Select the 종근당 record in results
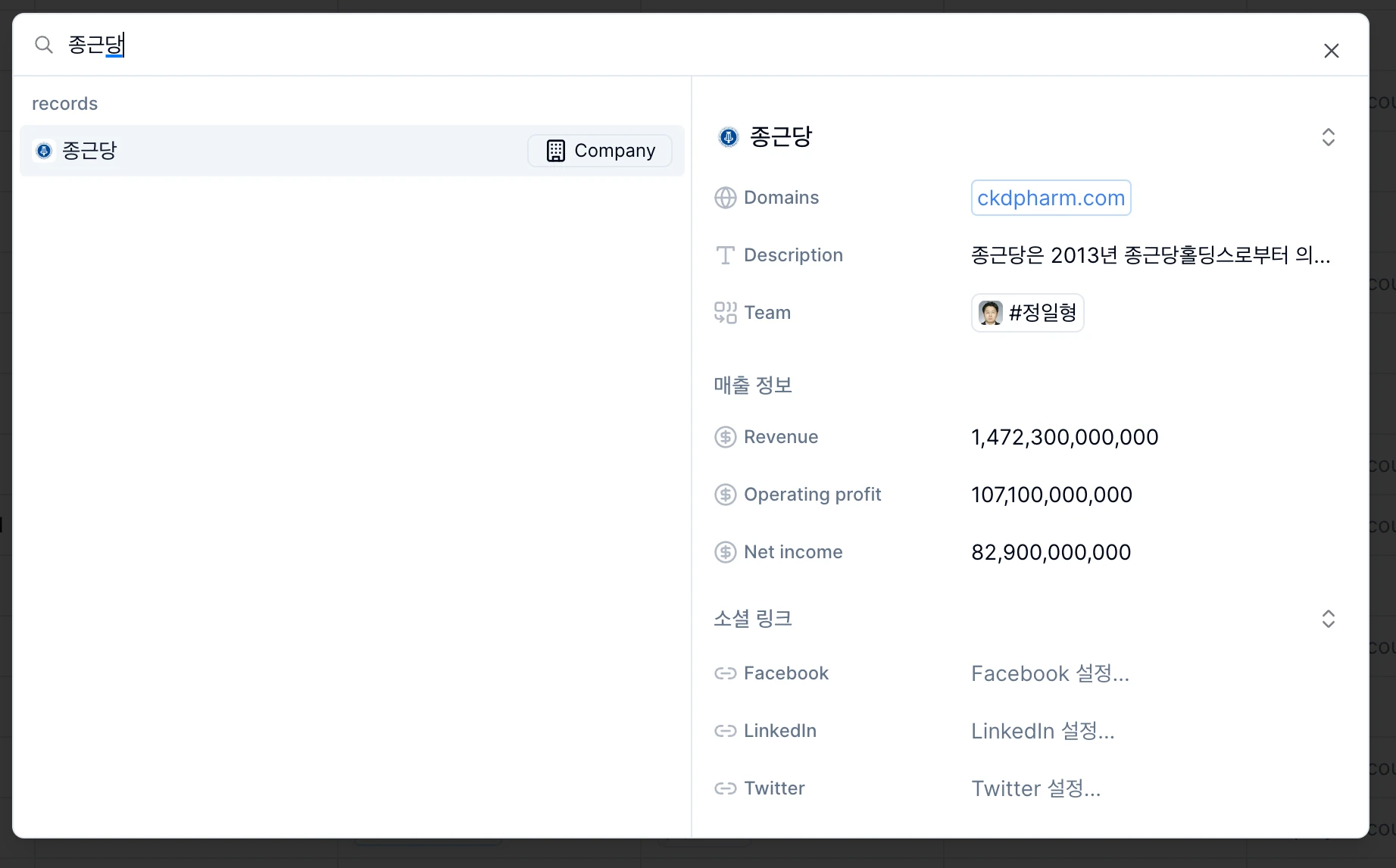 pos(352,151)
